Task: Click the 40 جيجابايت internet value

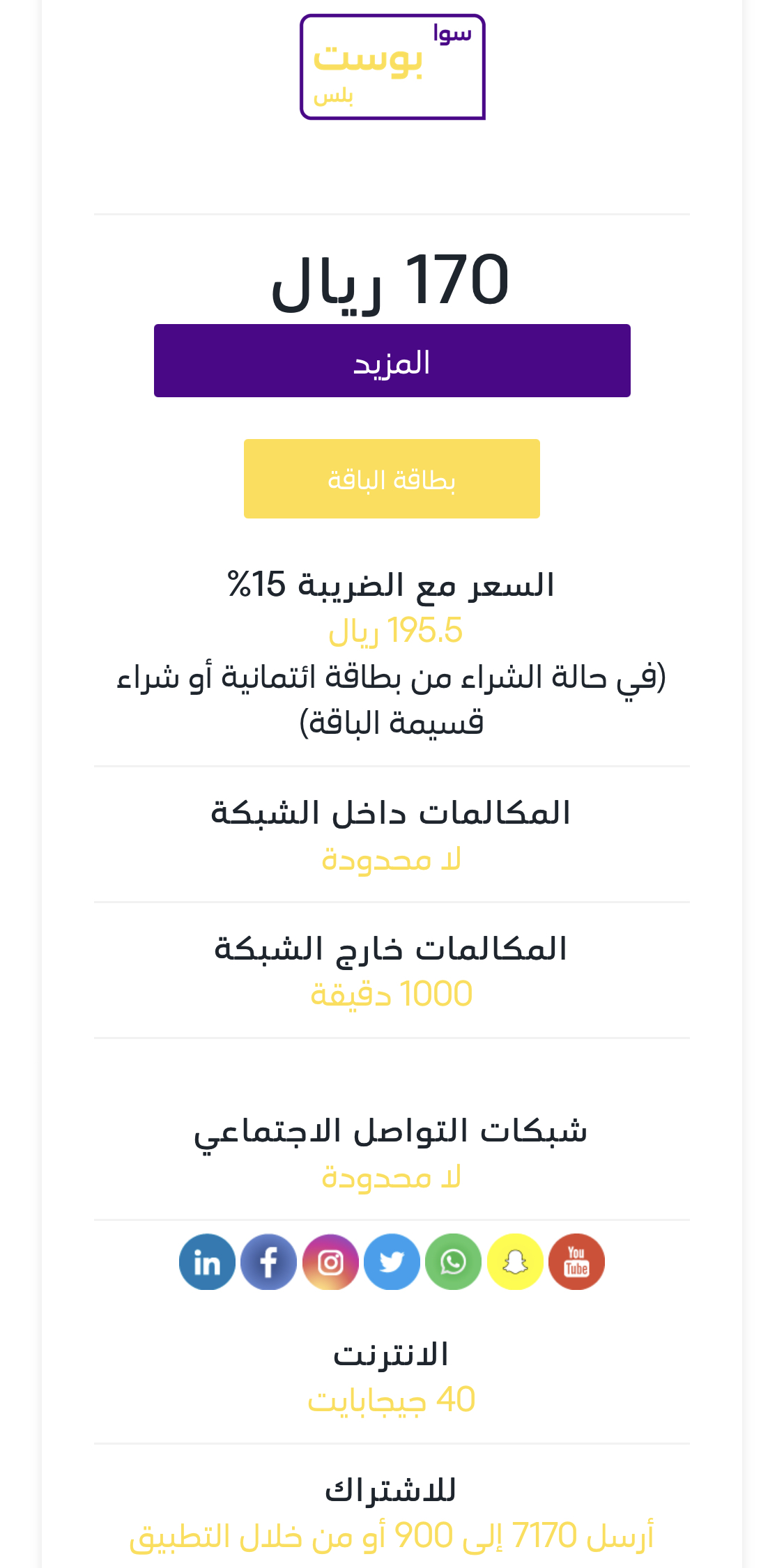Action: point(391,1400)
